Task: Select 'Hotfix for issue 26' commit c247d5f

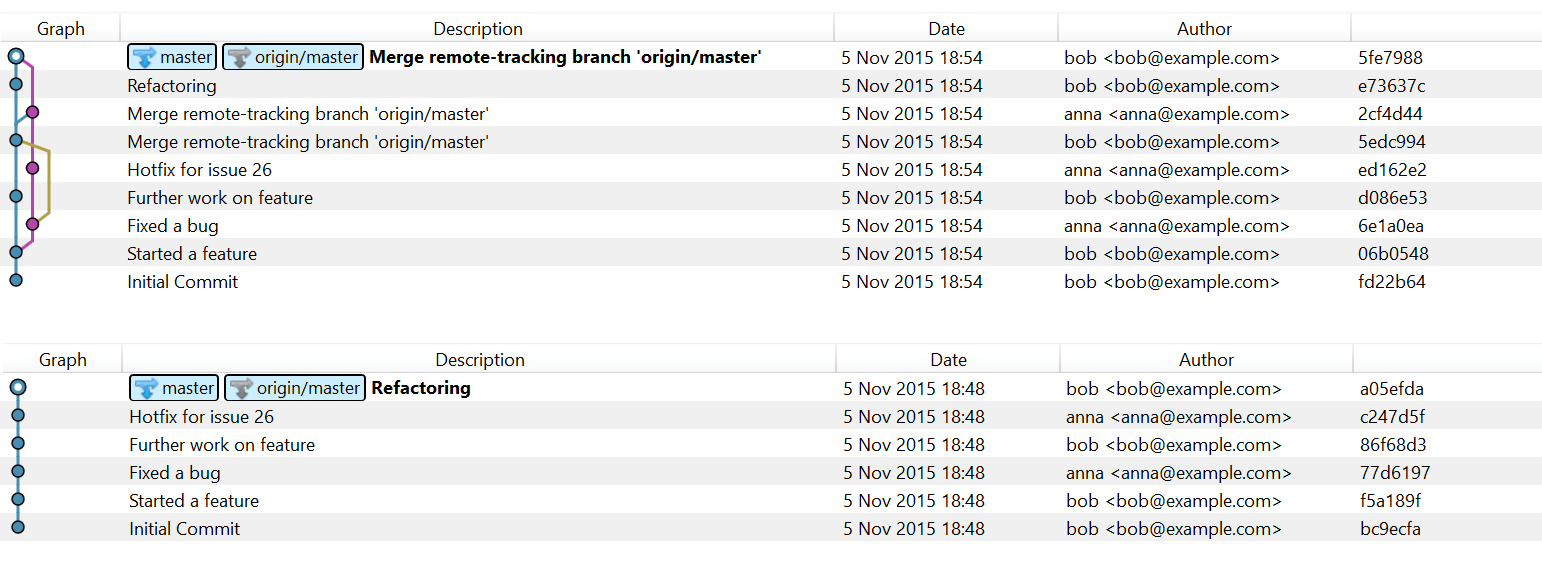Action: (201, 417)
